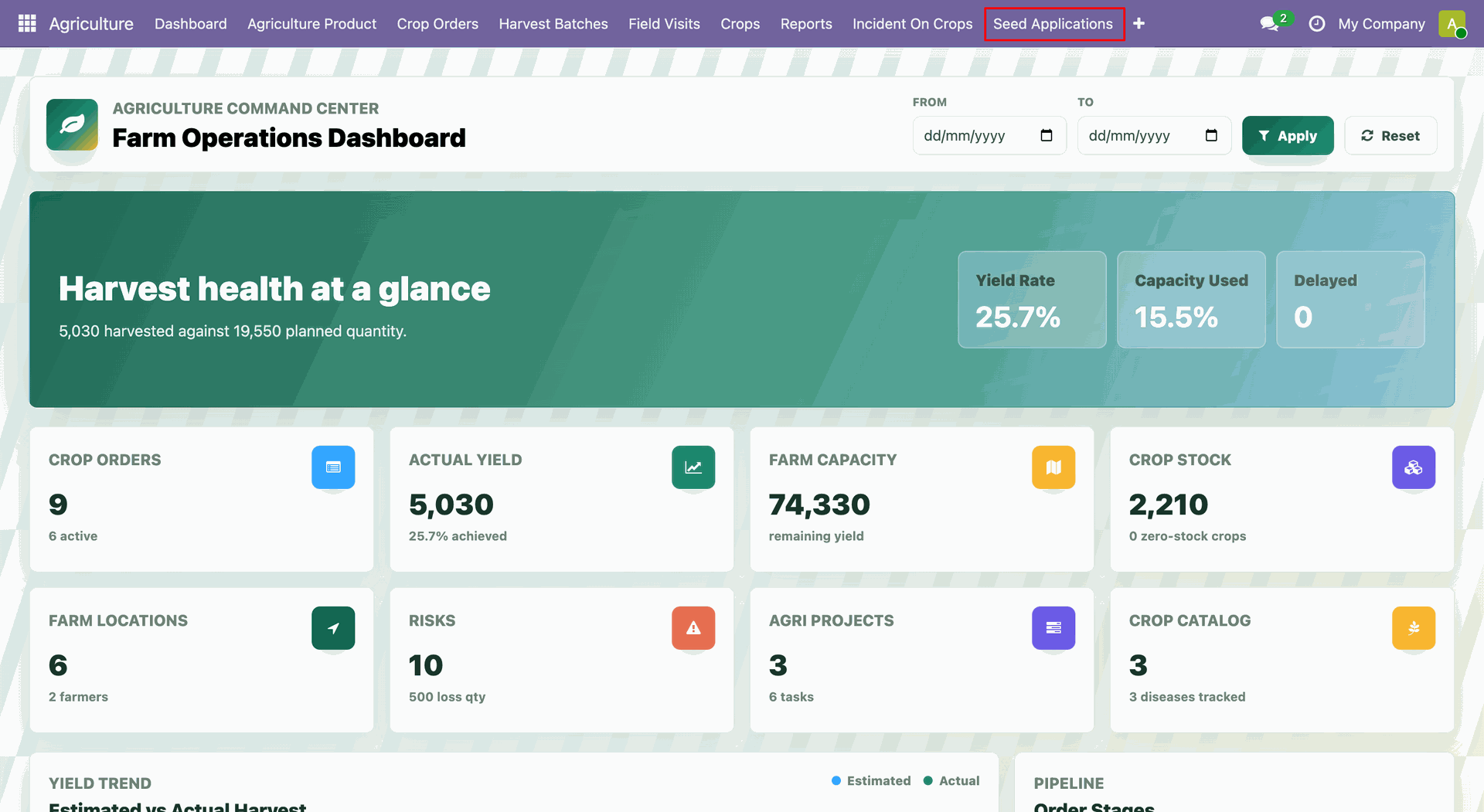Viewport: 1484px width, 812px height.
Task: Click the Crop Catalog plant icon
Action: click(1414, 628)
